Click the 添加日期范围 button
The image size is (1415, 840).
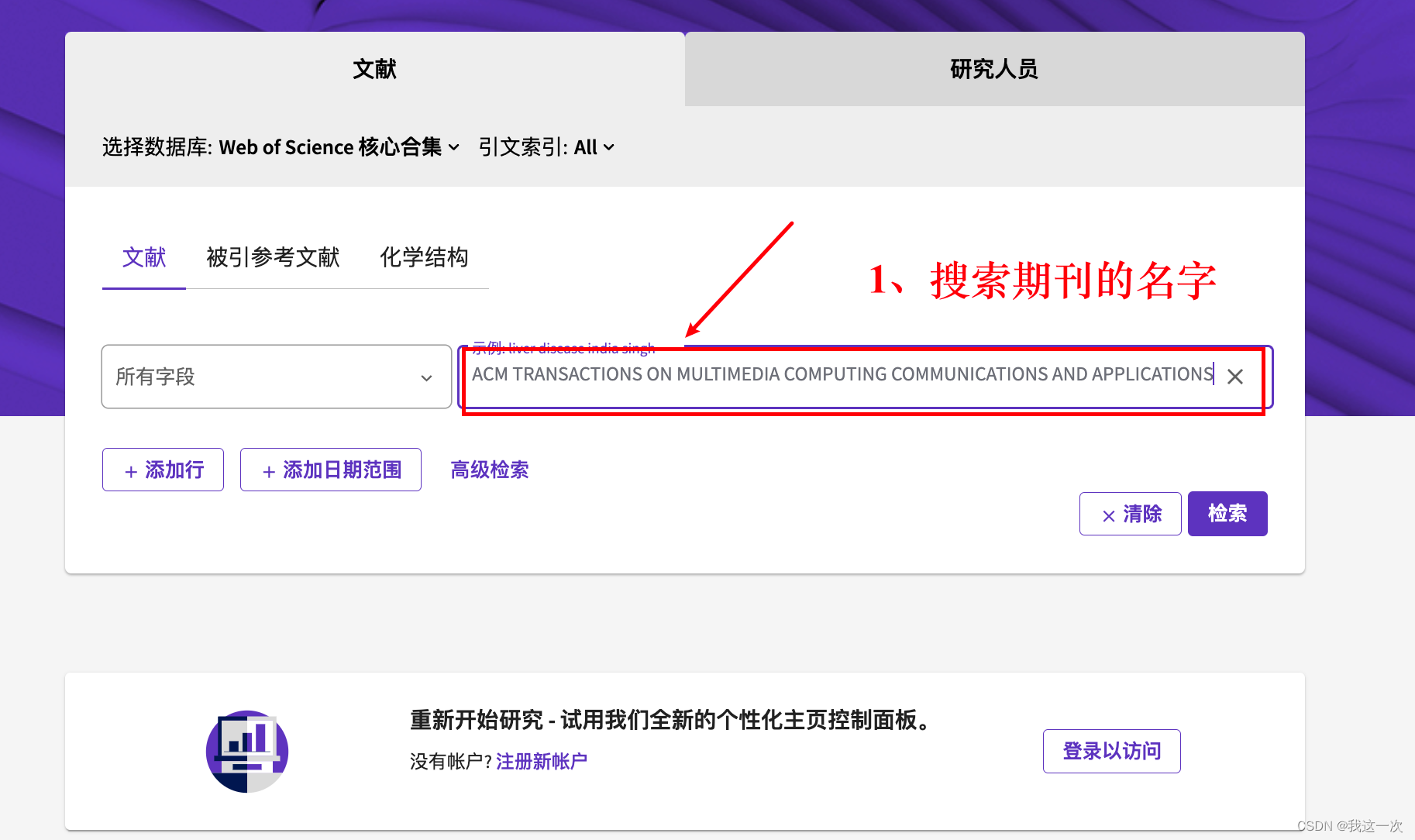(x=331, y=470)
